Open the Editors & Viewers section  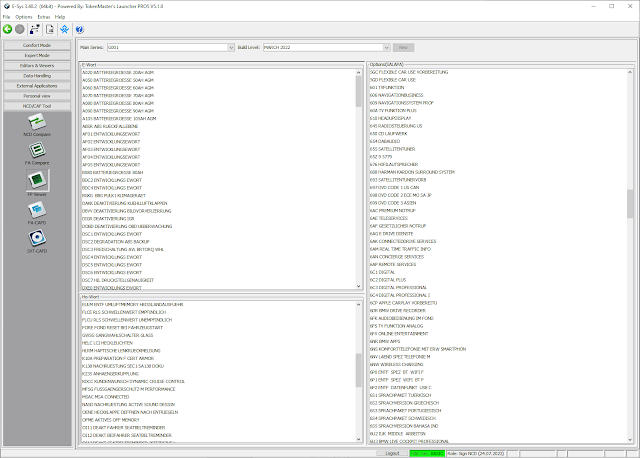tap(37, 66)
